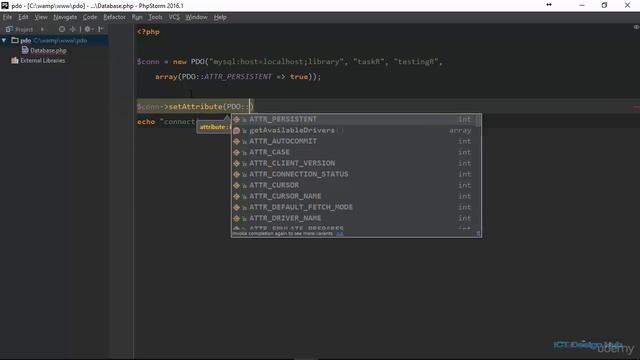Image resolution: width=640 pixels, height=360 pixels.
Task: Click the attribute parameter hint tooltip
Action: (x=214, y=127)
